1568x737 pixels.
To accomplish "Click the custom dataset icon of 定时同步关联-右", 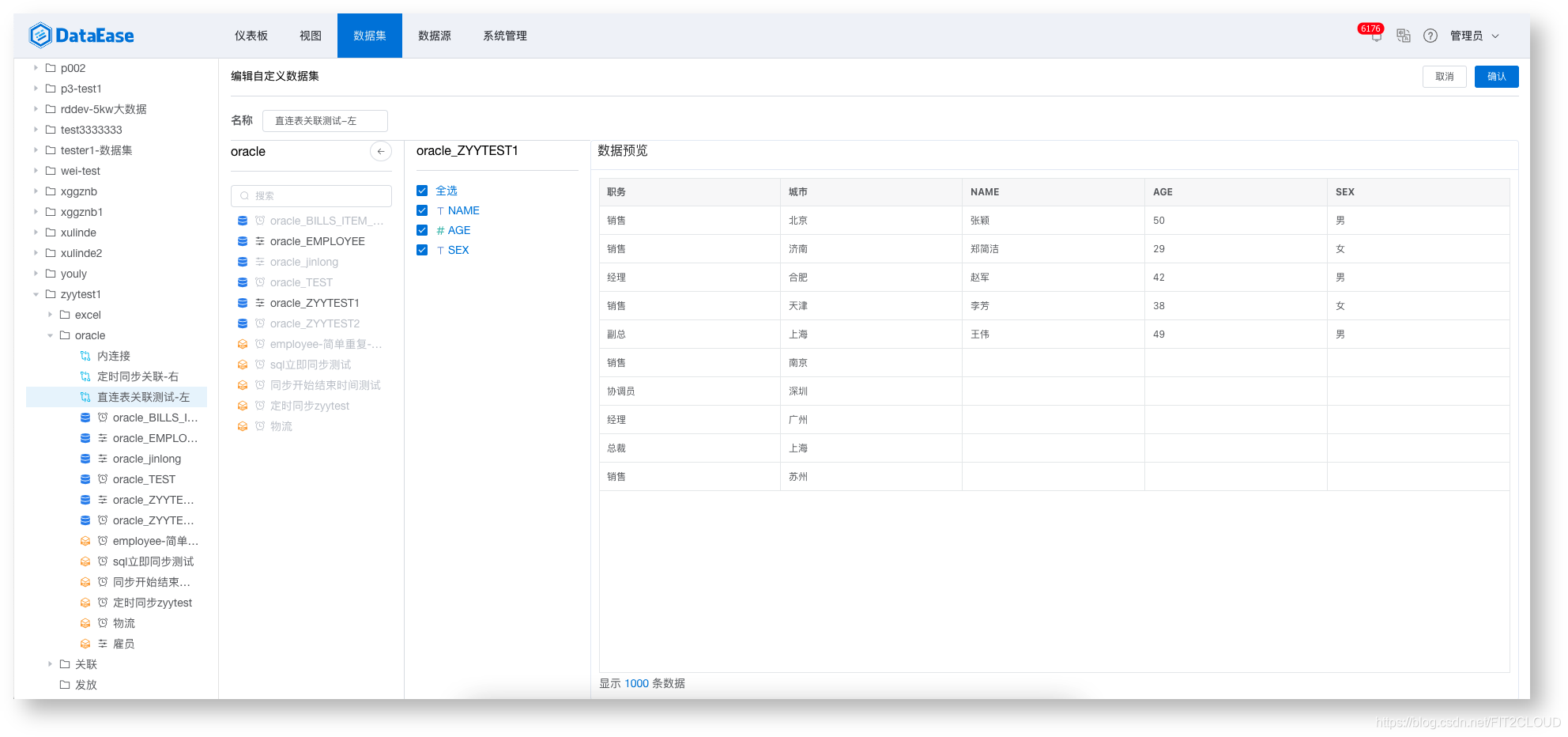I will [85, 376].
